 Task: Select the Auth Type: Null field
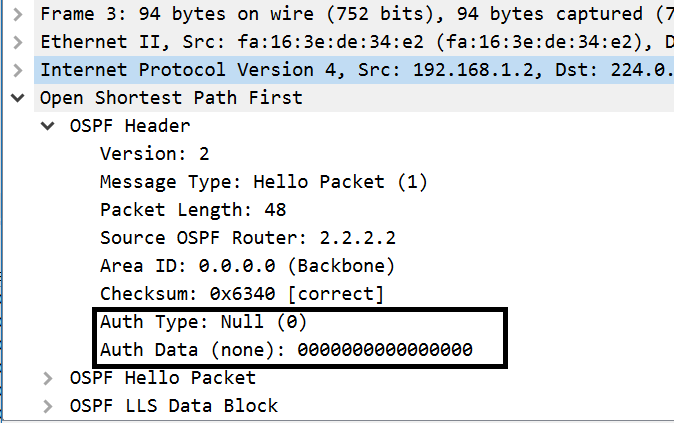coord(204,322)
